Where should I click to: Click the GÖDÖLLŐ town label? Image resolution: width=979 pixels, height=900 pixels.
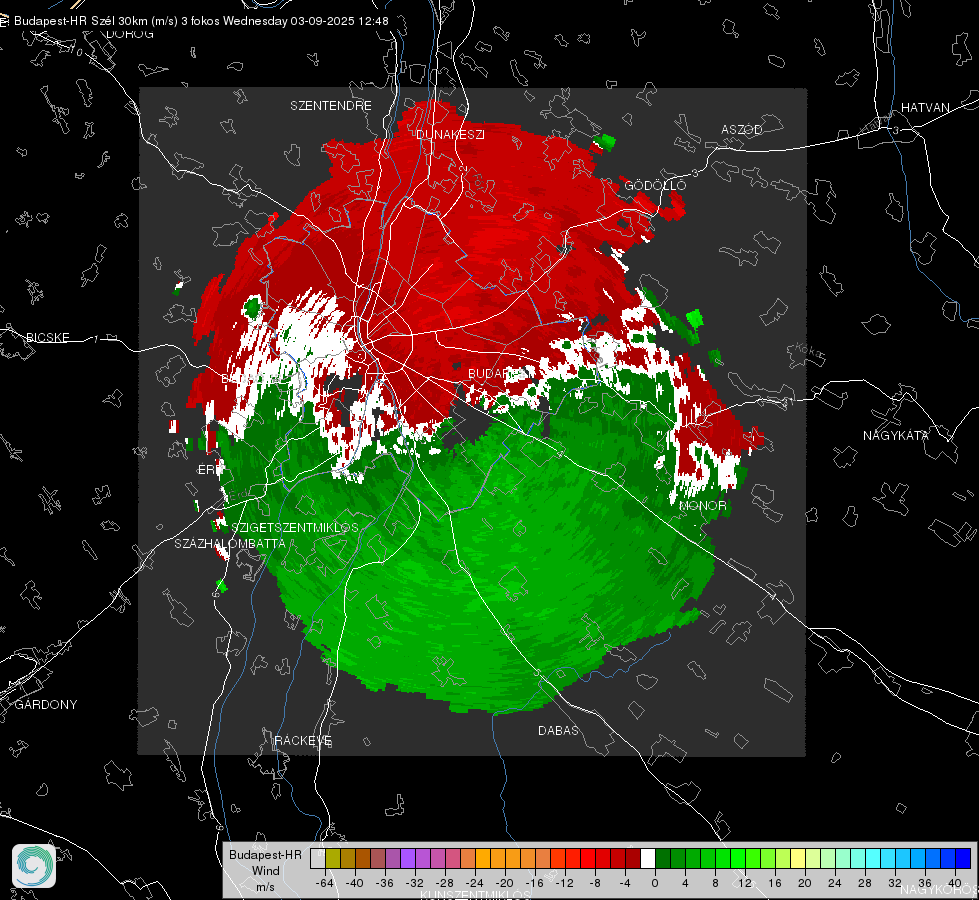(655, 186)
